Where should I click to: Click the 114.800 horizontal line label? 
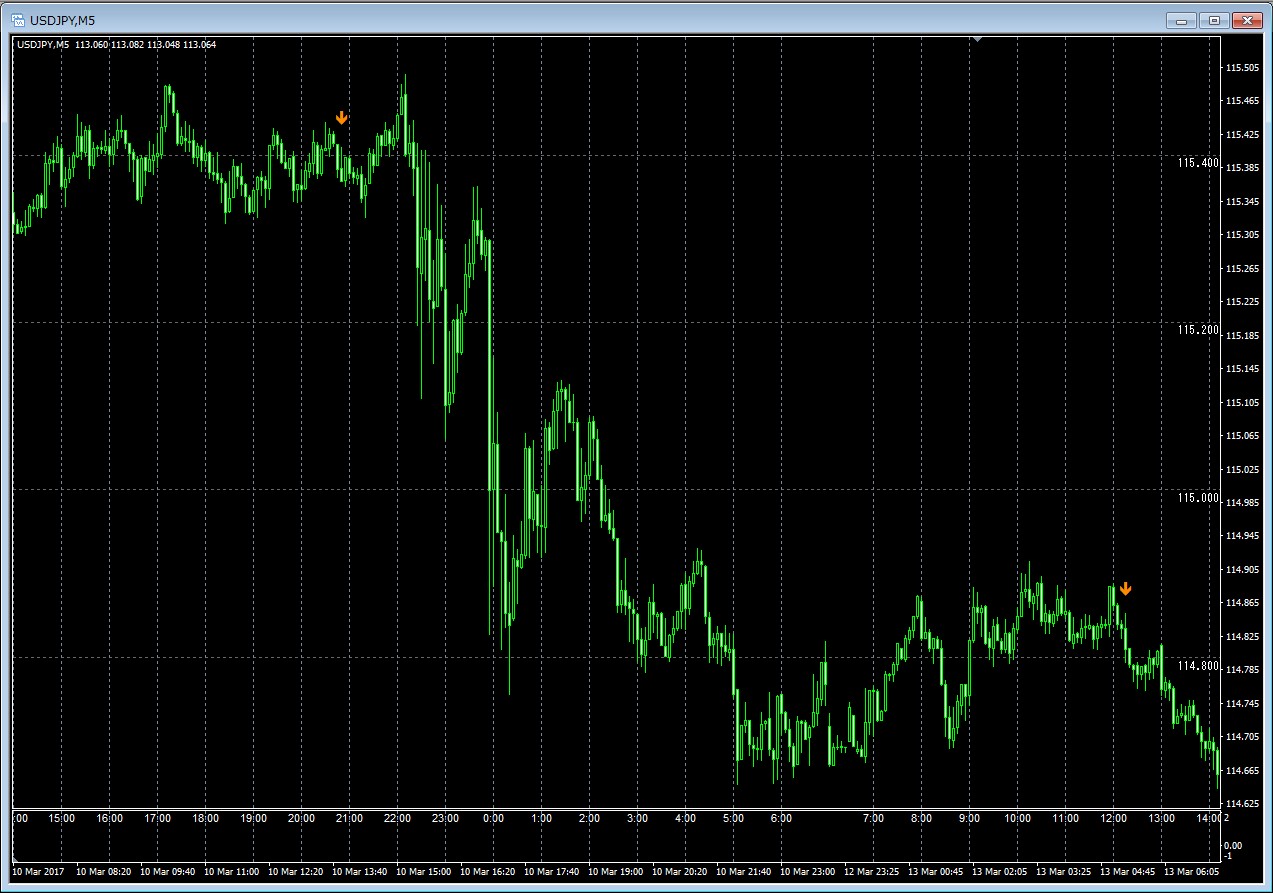coord(1198,665)
